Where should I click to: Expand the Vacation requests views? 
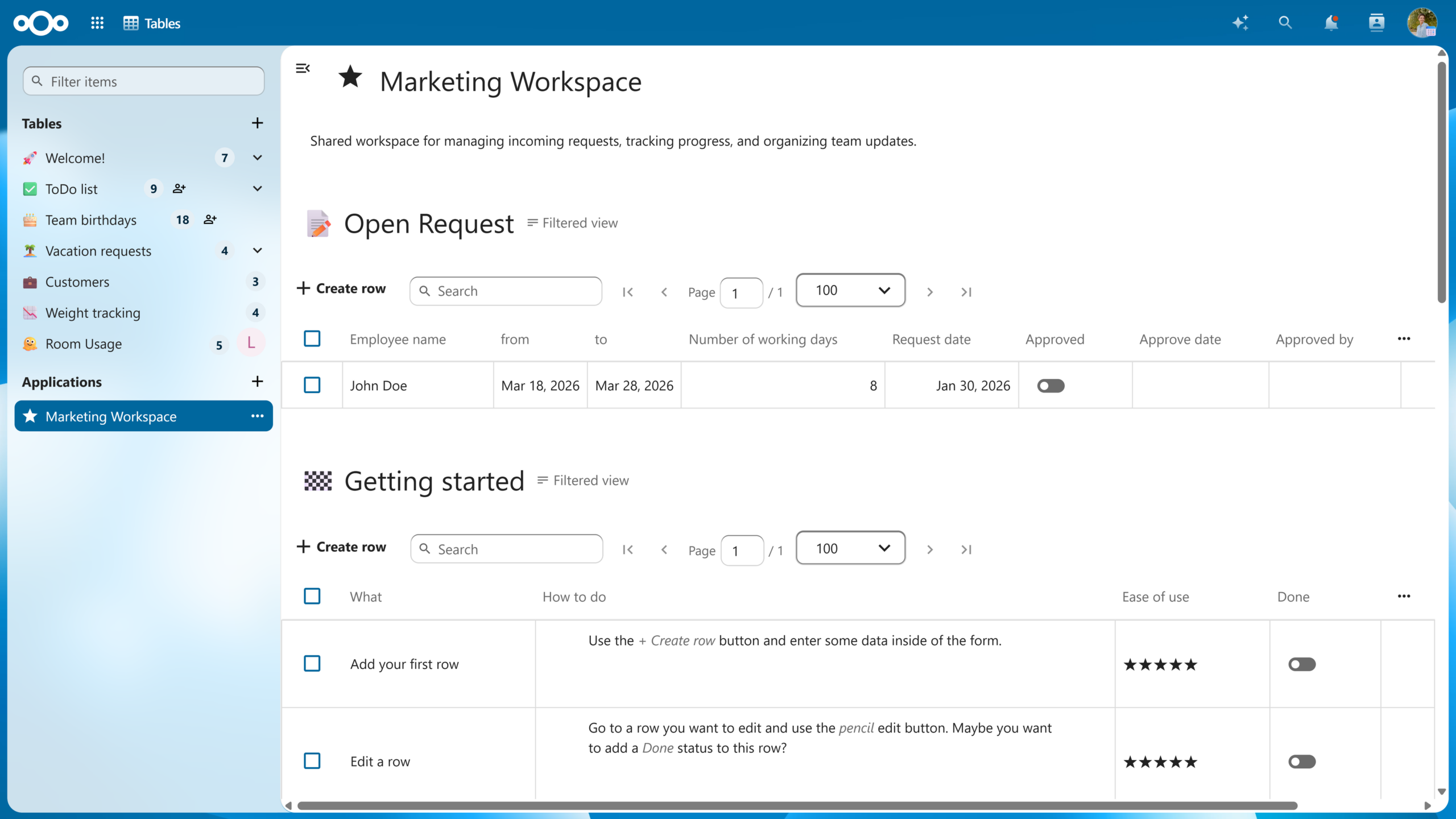257,250
